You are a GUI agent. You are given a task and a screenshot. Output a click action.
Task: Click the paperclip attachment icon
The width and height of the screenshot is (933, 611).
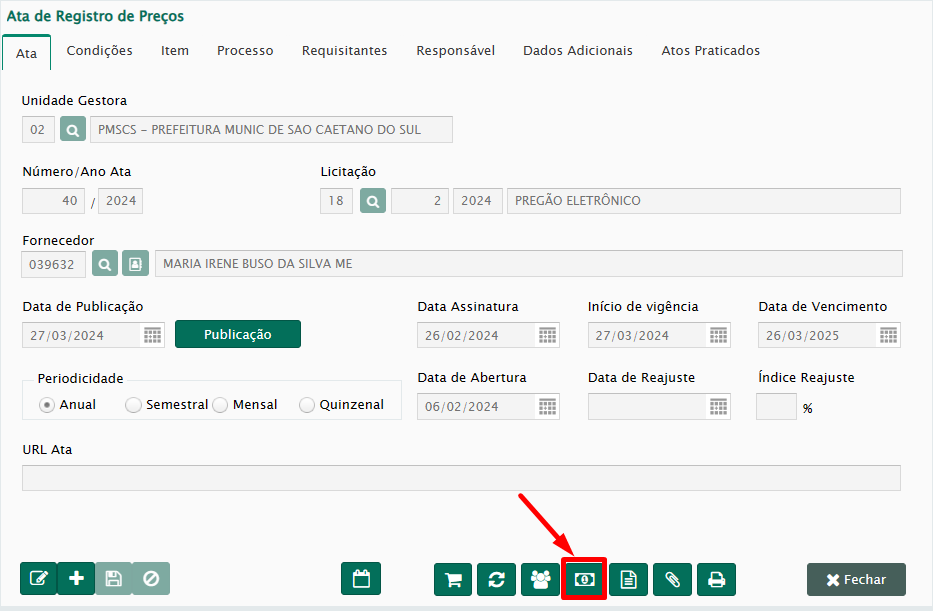tap(672, 579)
